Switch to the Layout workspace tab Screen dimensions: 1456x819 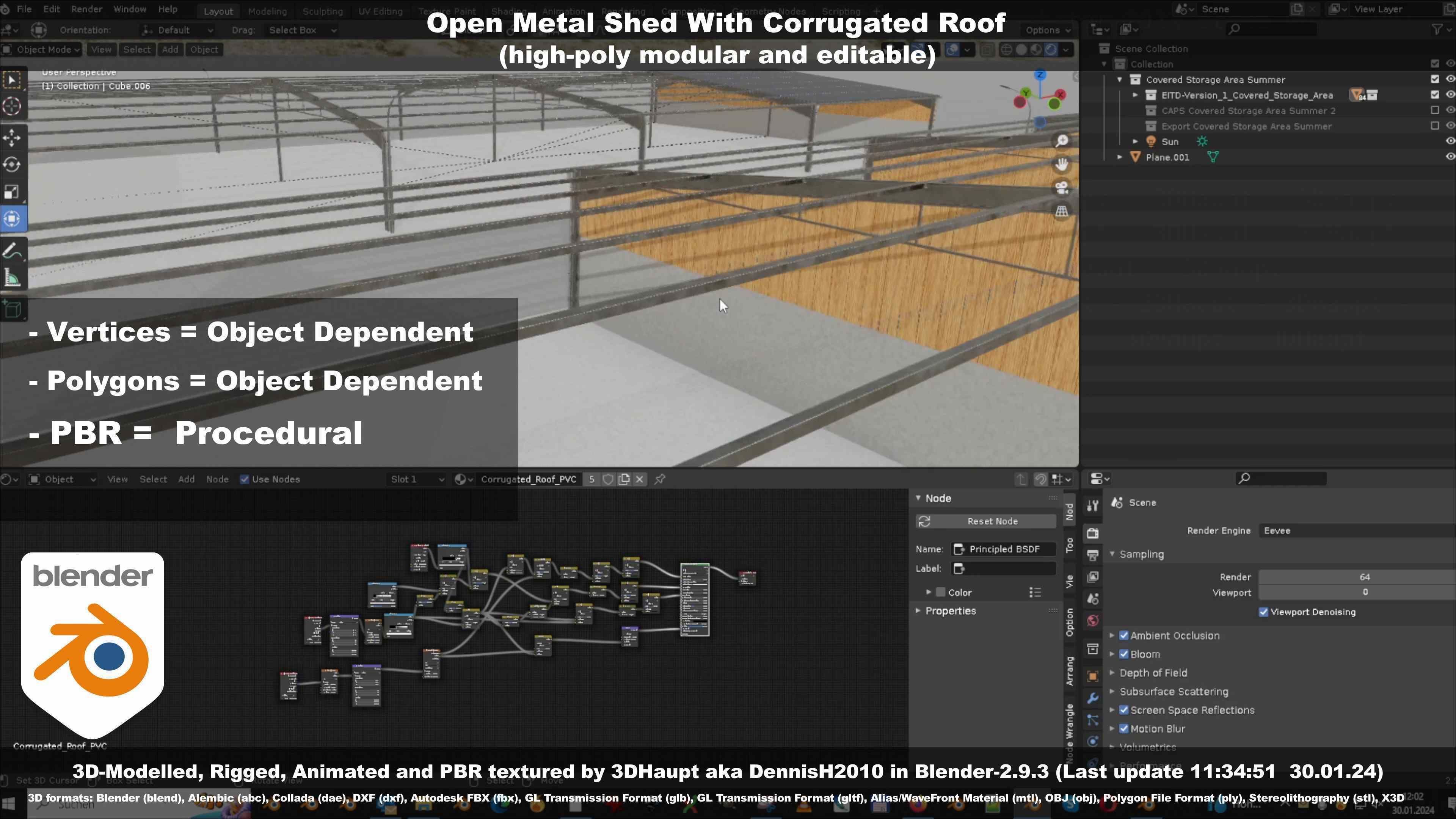click(x=218, y=11)
